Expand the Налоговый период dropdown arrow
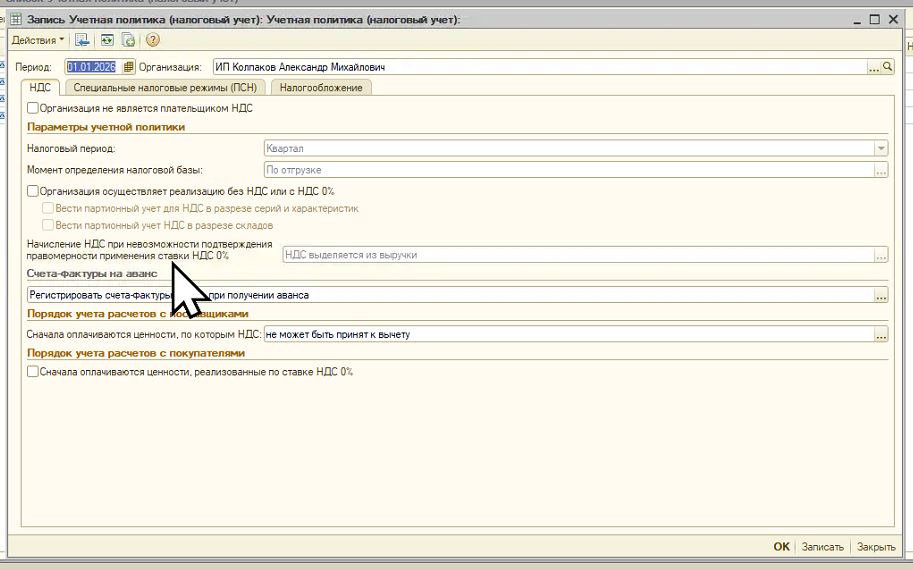This screenshot has height=570, width=913. (x=881, y=148)
